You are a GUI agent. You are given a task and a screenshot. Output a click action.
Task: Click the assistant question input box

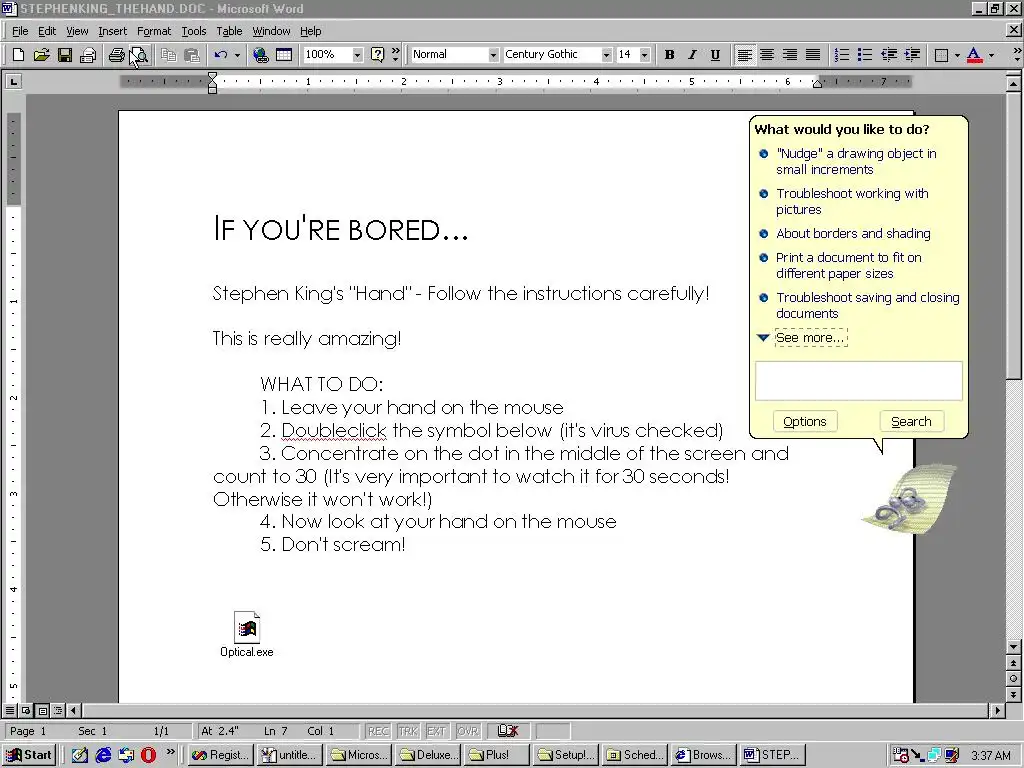pyautogui.click(x=858, y=381)
